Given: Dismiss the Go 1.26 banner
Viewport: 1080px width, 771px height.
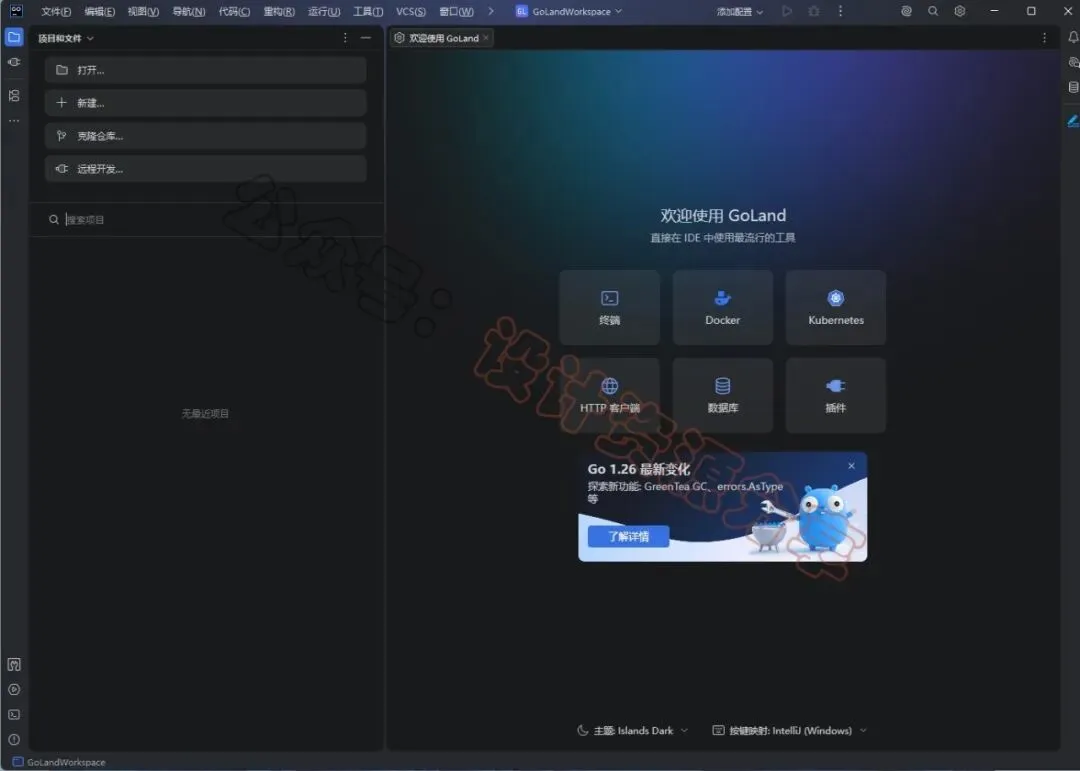Looking at the screenshot, I should click(x=851, y=466).
